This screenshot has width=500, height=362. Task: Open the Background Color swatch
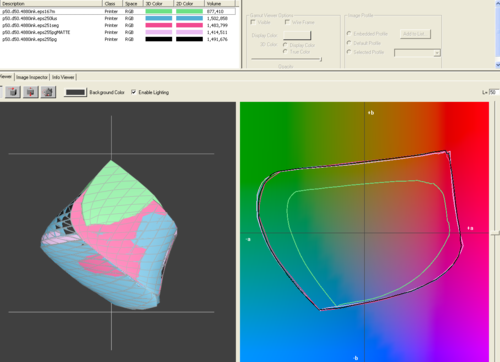coord(75,92)
